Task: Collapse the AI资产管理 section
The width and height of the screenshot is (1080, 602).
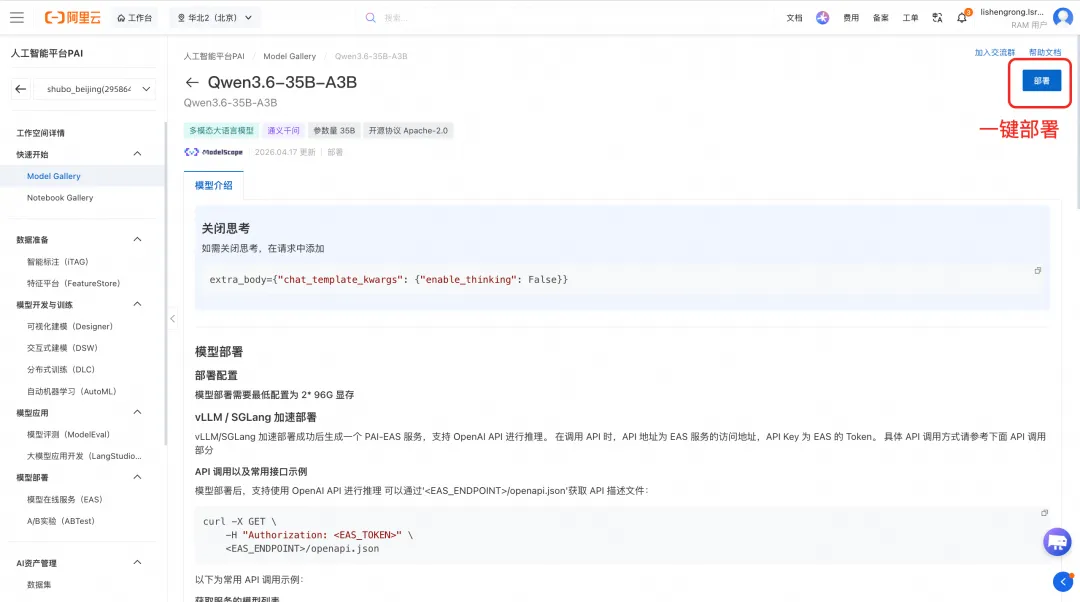Action: (137, 562)
